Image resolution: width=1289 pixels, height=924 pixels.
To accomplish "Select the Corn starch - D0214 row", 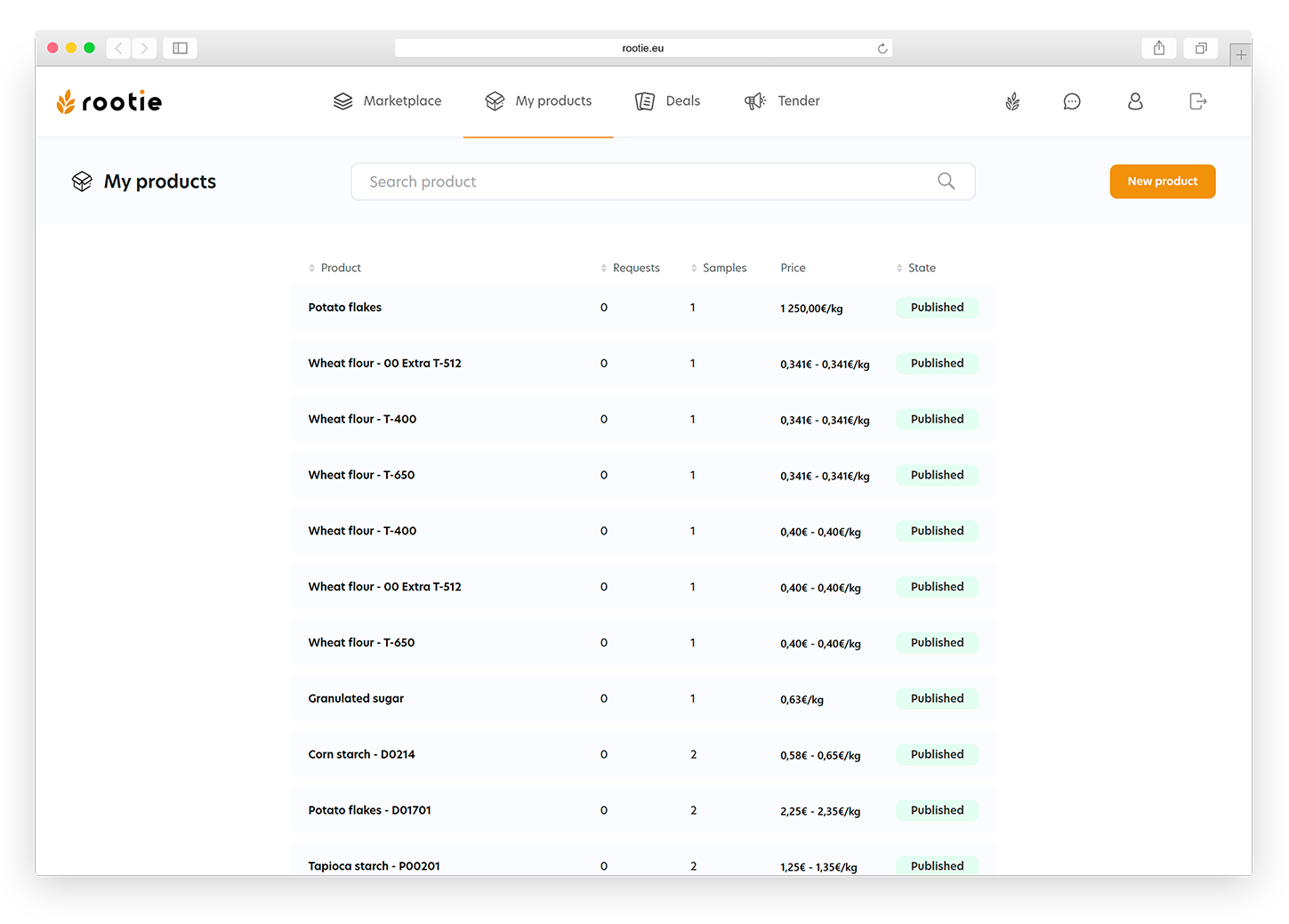I will [x=361, y=755].
